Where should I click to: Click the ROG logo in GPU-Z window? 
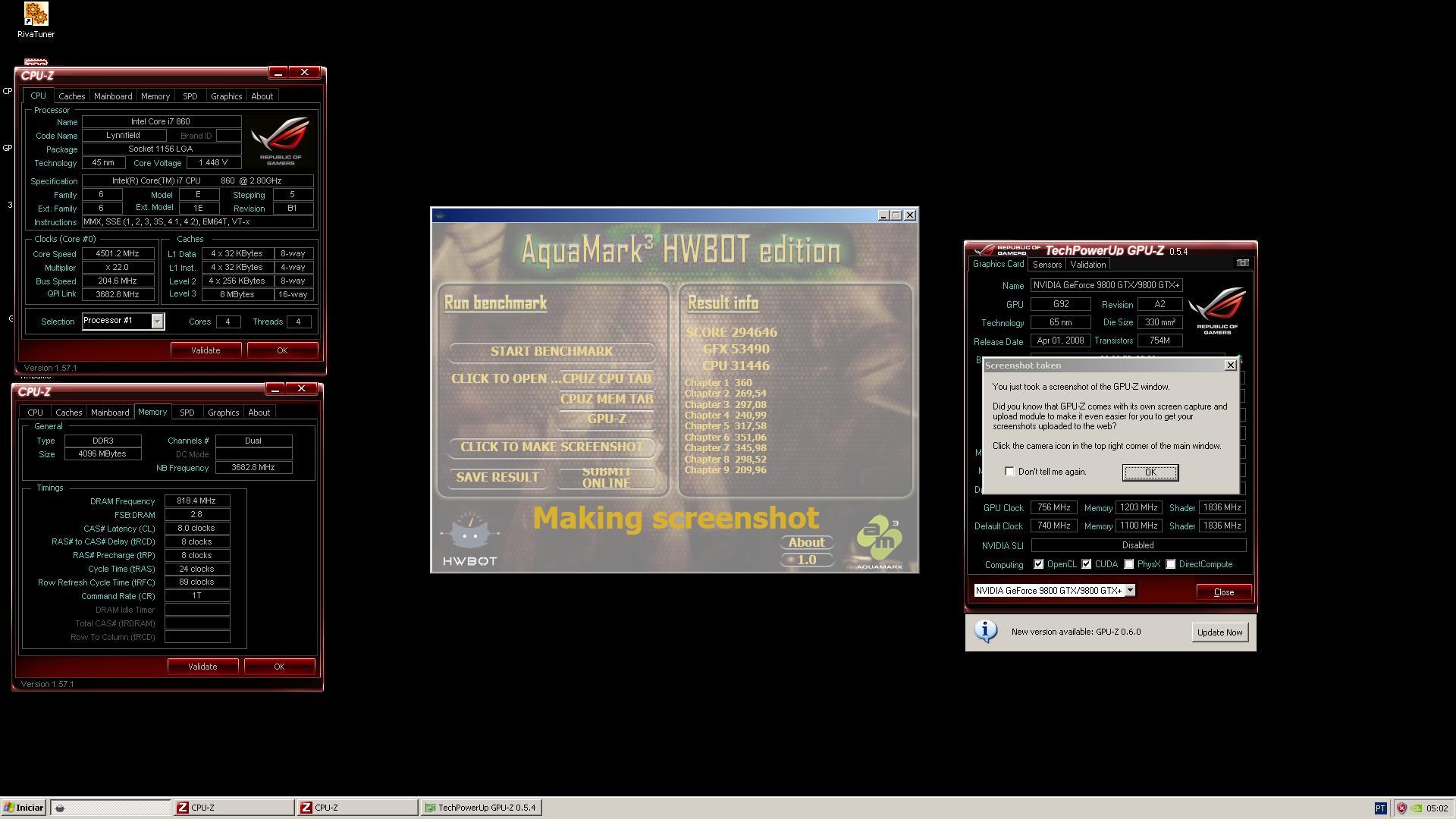pyautogui.click(x=1216, y=311)
